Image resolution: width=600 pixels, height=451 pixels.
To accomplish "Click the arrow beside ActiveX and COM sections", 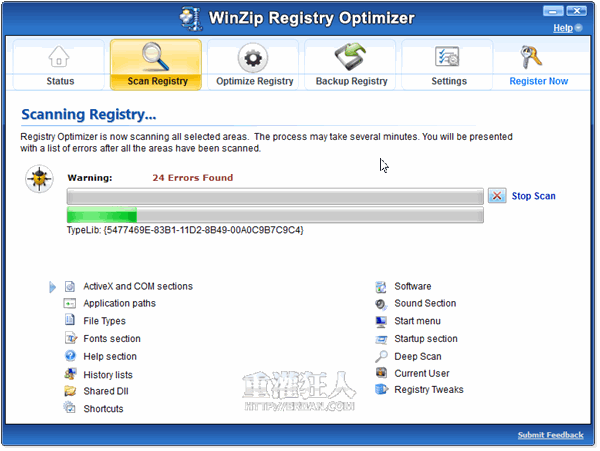I will click(52, 287).
